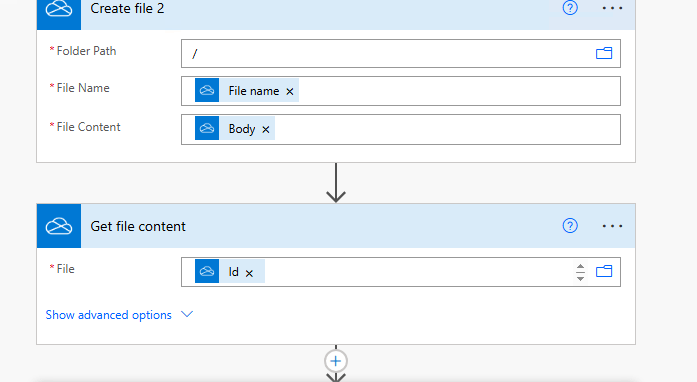Click the File Content label
Viewport: 697px width, 382px height.
(x=88, y=127)
